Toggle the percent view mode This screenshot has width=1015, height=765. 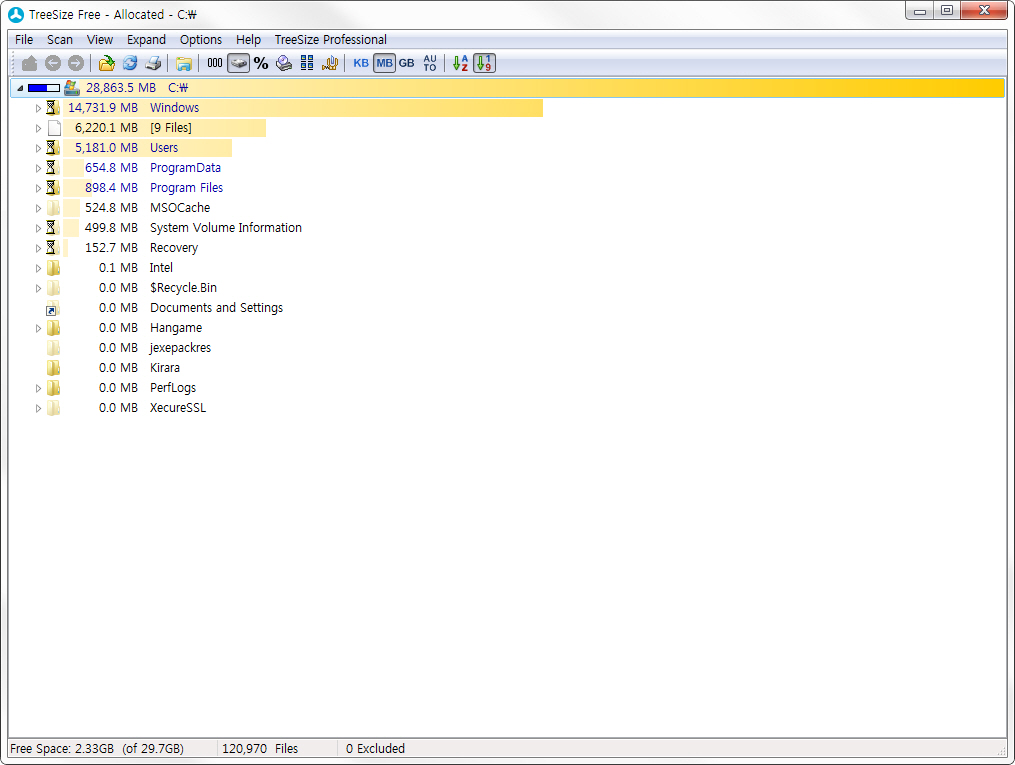(x=261, y=63)
